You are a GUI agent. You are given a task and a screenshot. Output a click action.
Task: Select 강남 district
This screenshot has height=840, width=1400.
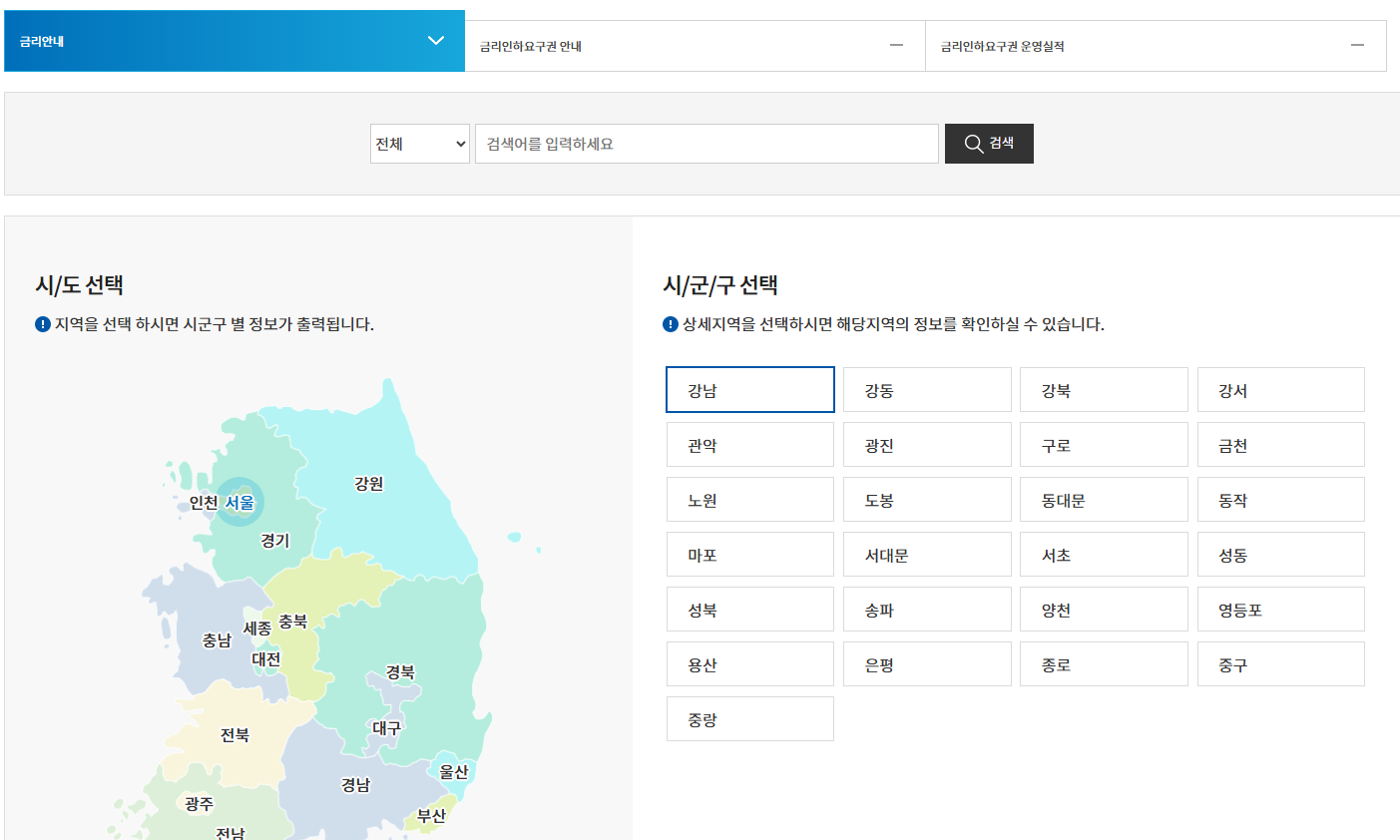750,390
